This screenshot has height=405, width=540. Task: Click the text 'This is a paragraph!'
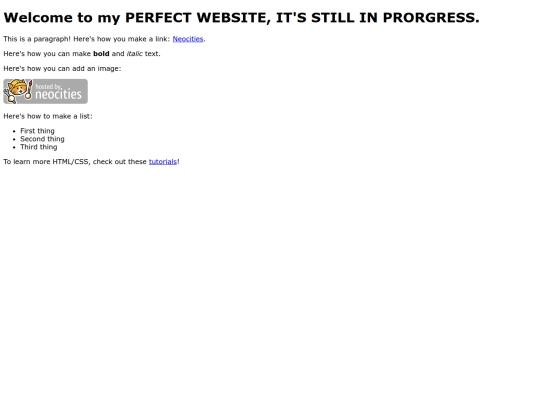click(x=37, y=39)
